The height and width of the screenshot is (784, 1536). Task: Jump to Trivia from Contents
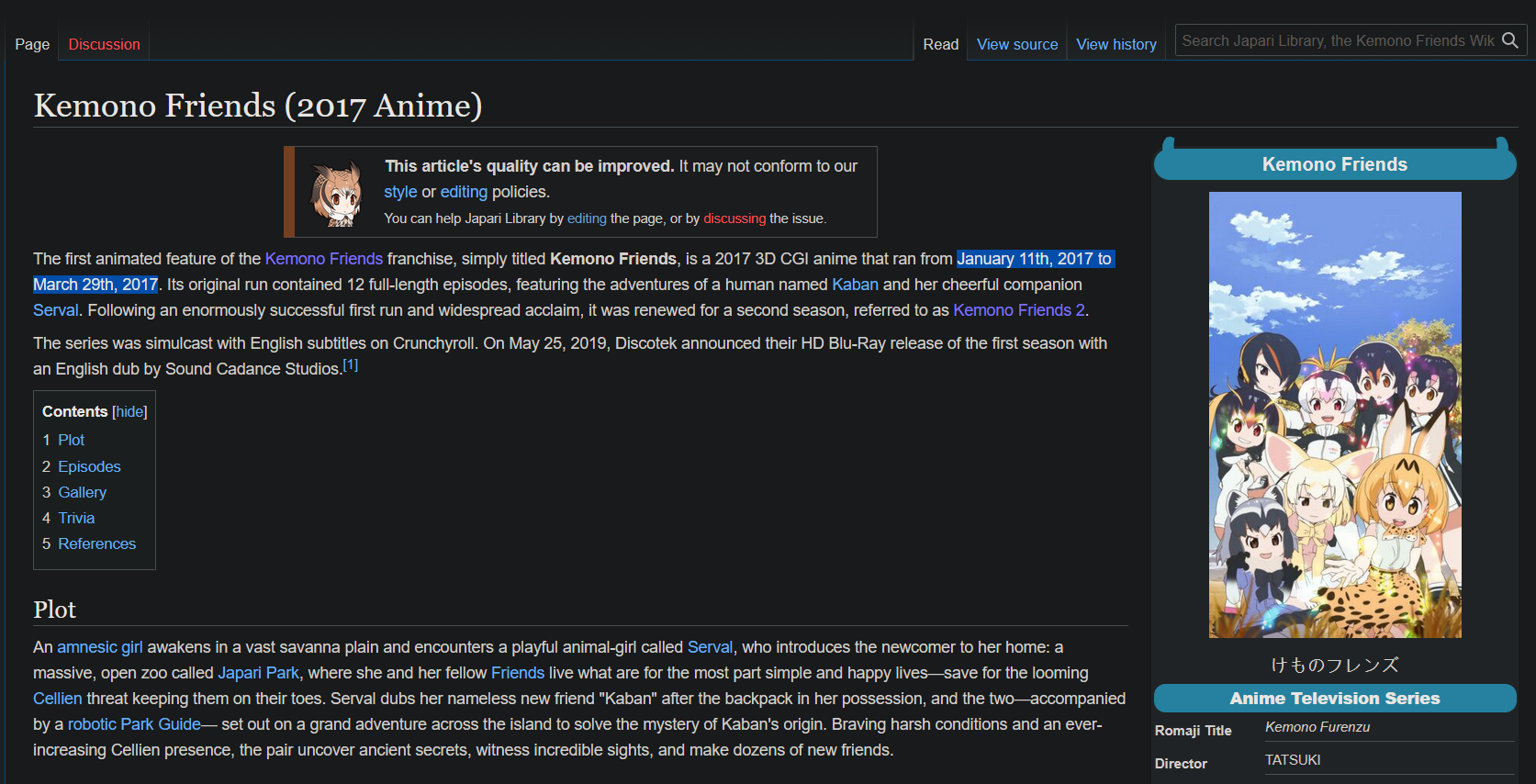point(76,518)
